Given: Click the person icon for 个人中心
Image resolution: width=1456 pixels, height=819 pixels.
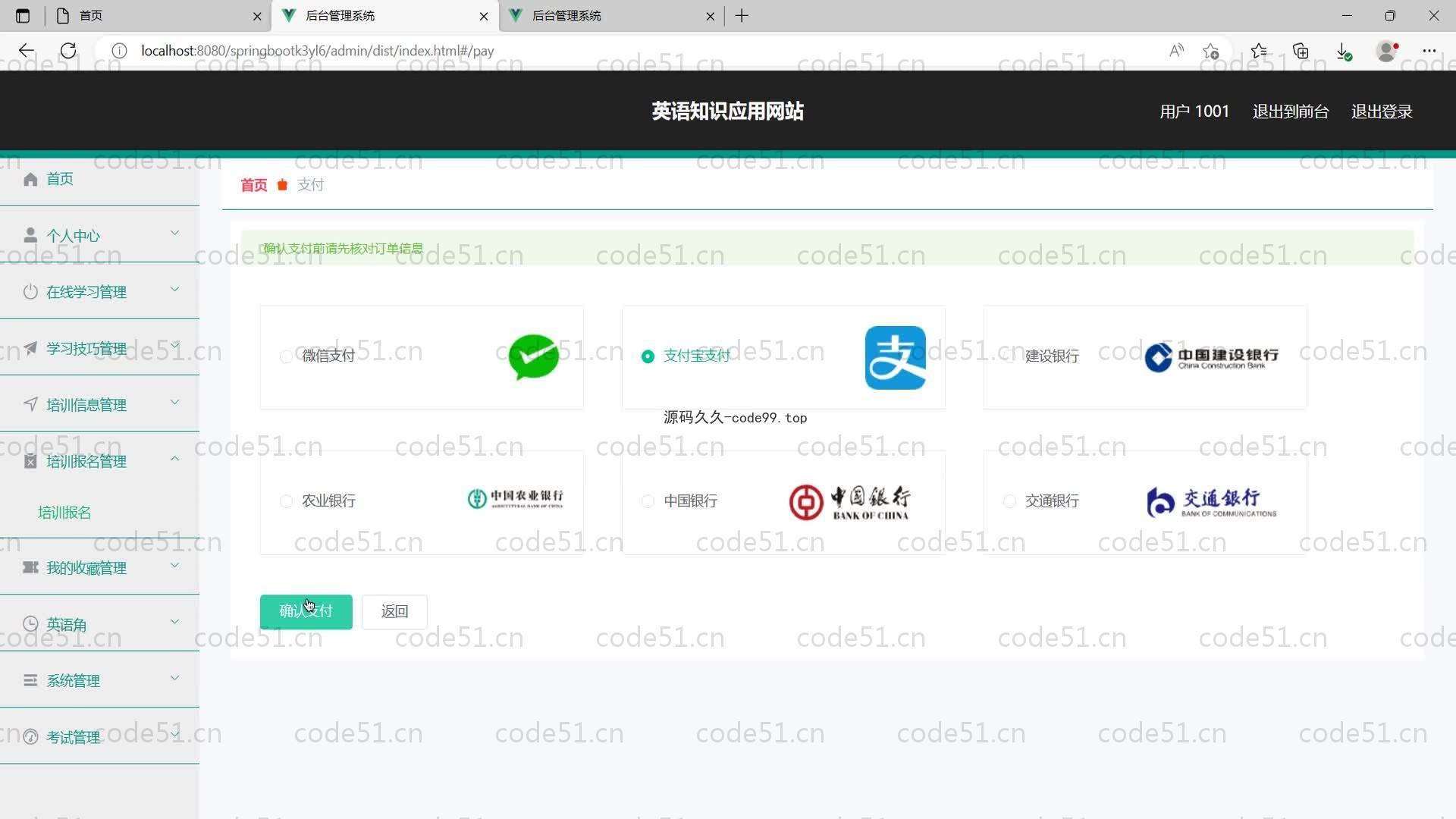Looking at the screenshot, I should [x=30, y=235].
